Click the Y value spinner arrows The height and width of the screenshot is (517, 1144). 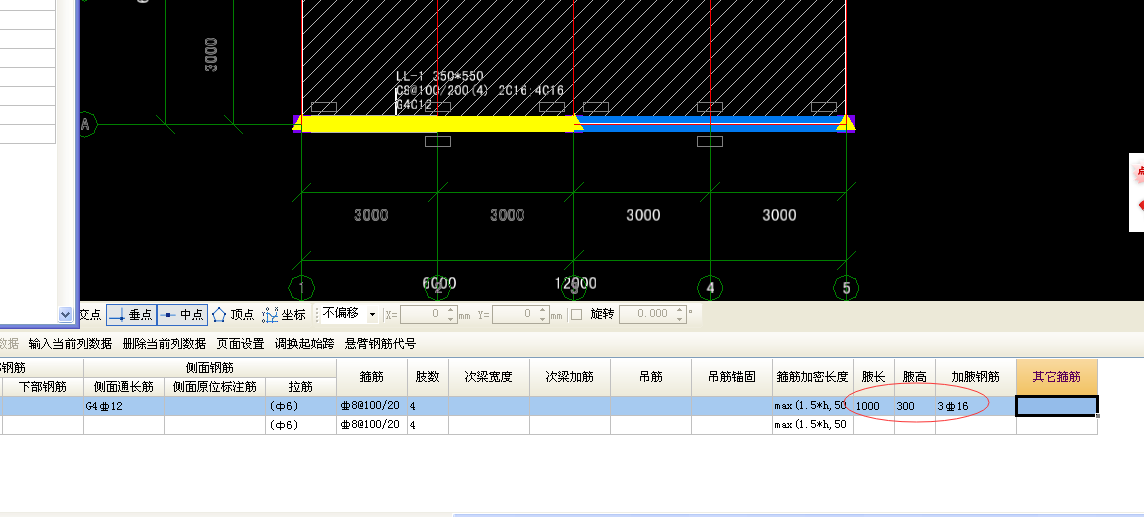coord(543,314)
